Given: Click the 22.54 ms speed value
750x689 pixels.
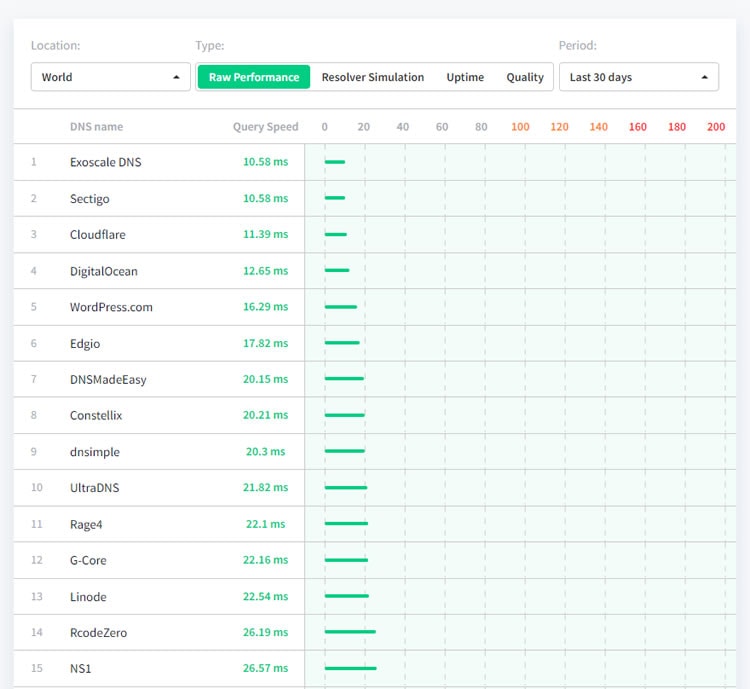Looking at the screenshot, I should [265, 596].
